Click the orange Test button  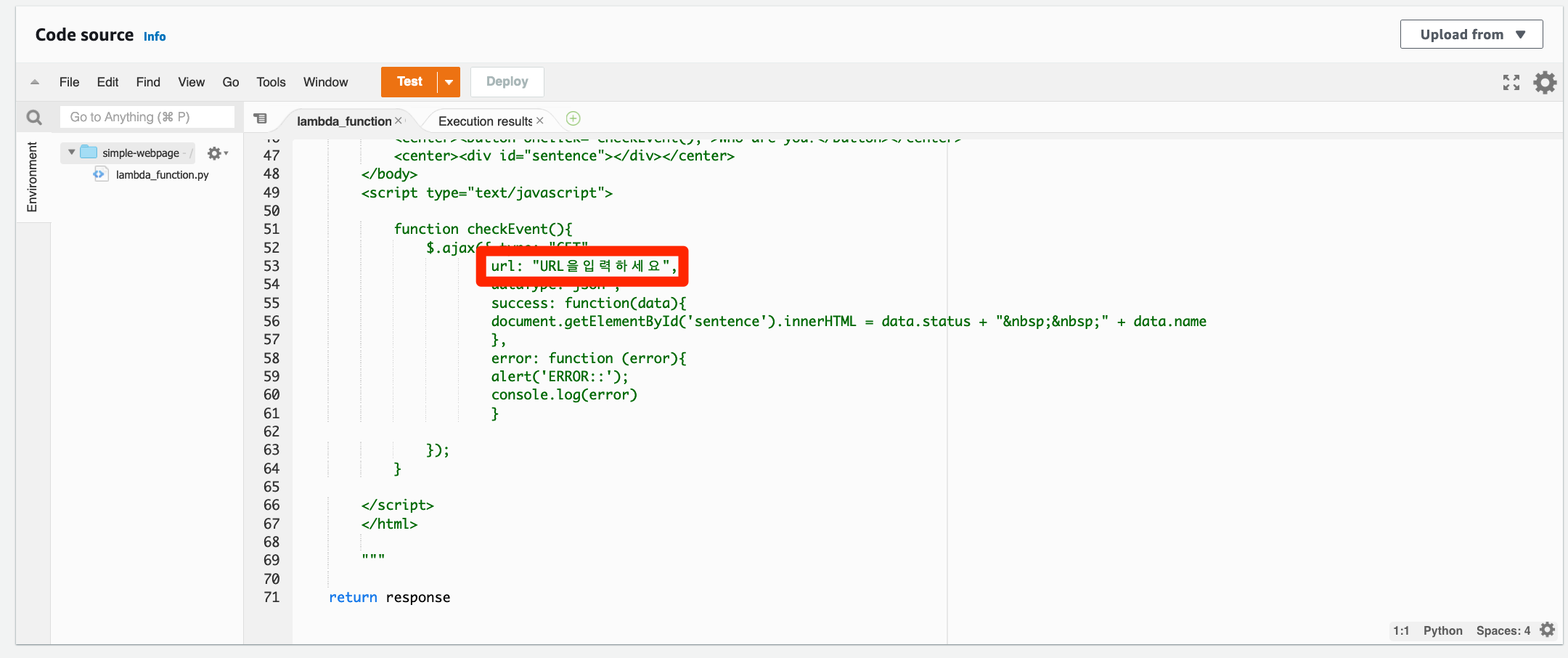pos(409,82)
